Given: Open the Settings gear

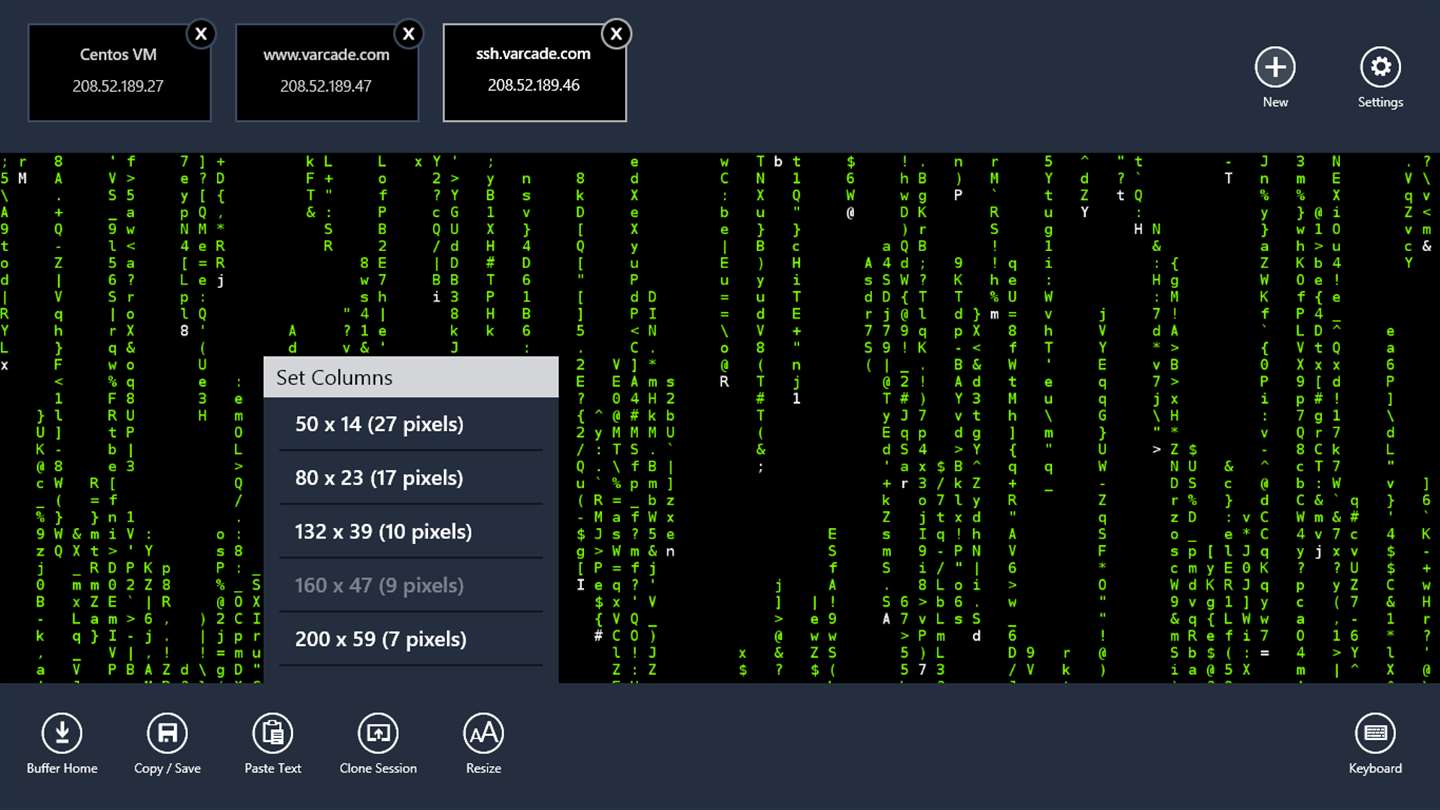Looking at the screenshot, I should click(x=1380, y=67).
